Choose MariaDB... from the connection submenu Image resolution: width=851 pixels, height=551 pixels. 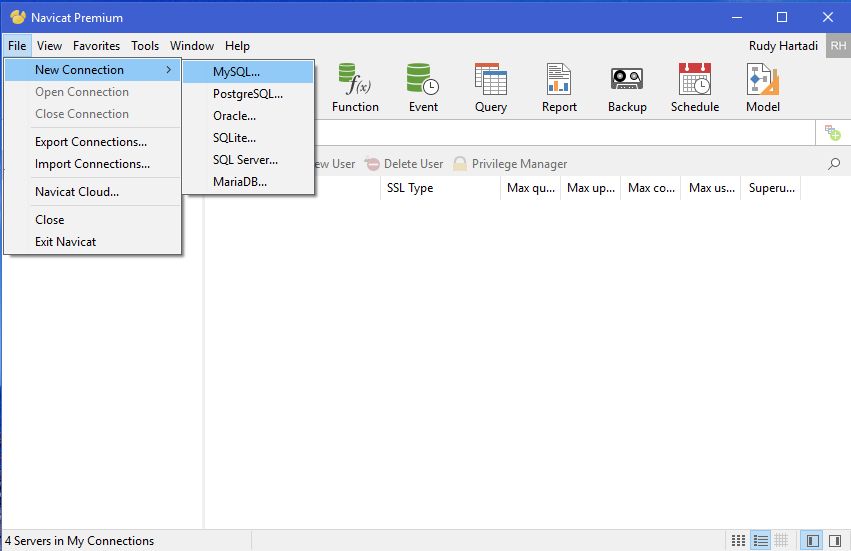coord(248,182)
